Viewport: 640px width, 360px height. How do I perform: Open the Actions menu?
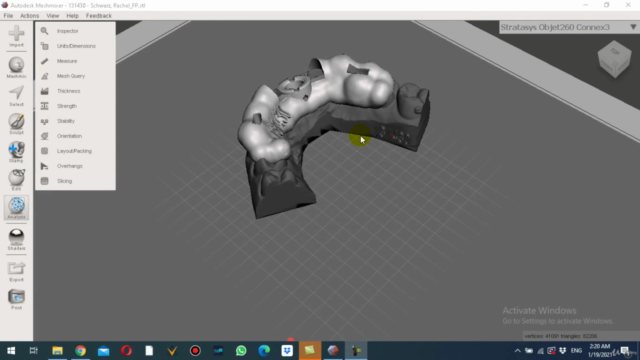coord(29,16)
